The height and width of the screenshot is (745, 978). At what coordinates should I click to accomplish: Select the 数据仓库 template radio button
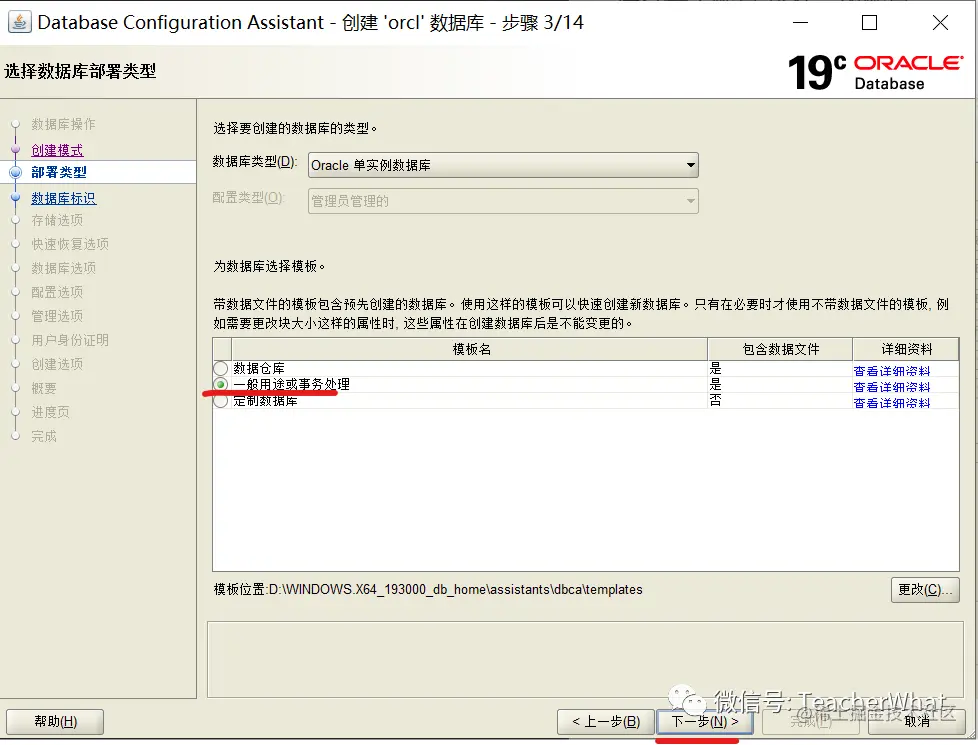[x=220, y=368]
